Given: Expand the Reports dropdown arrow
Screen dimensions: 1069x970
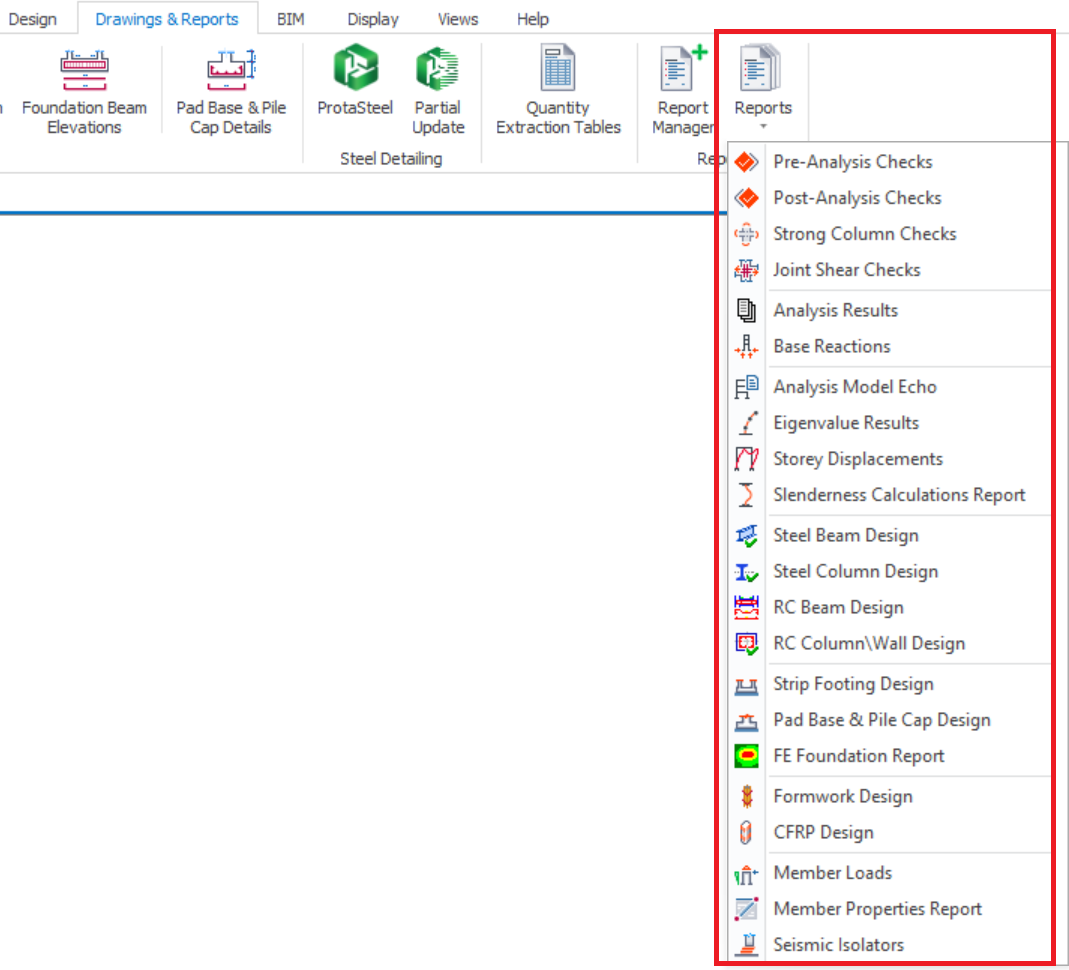Looking at the screenshot, I should point(763,127).
